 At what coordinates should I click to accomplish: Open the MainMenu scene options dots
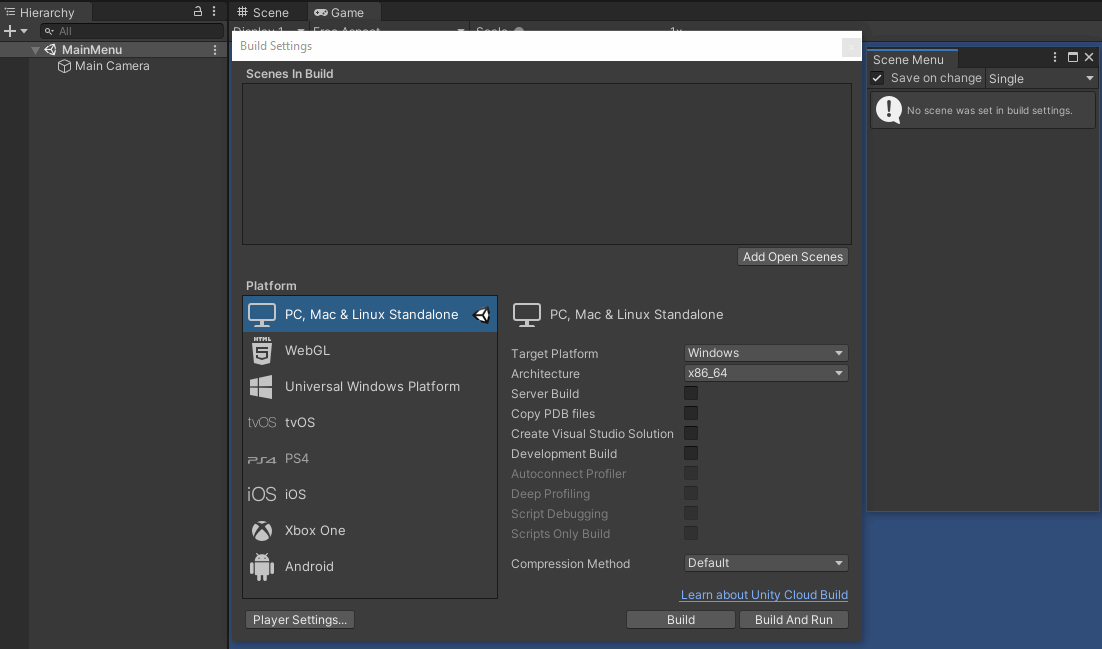215,50
